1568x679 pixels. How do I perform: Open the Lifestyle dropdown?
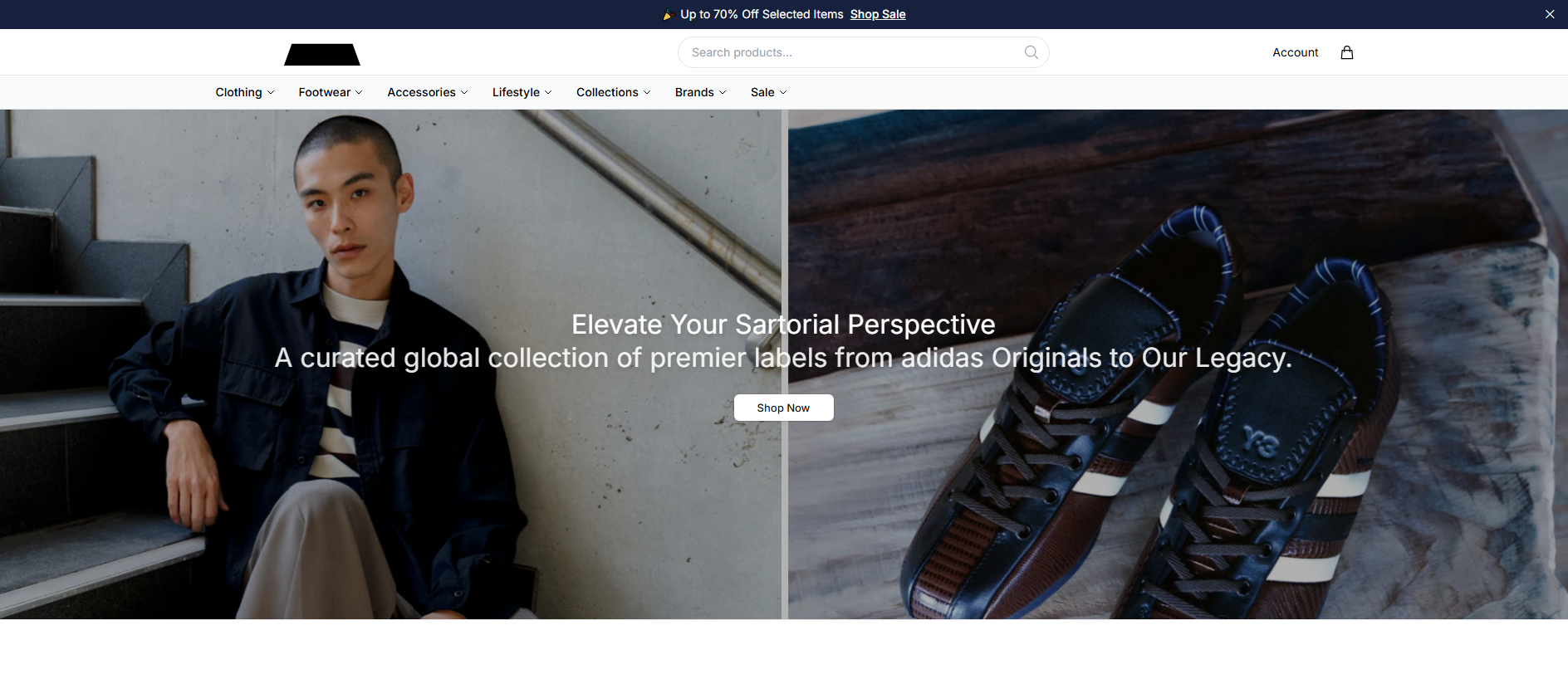click(522, 92)
